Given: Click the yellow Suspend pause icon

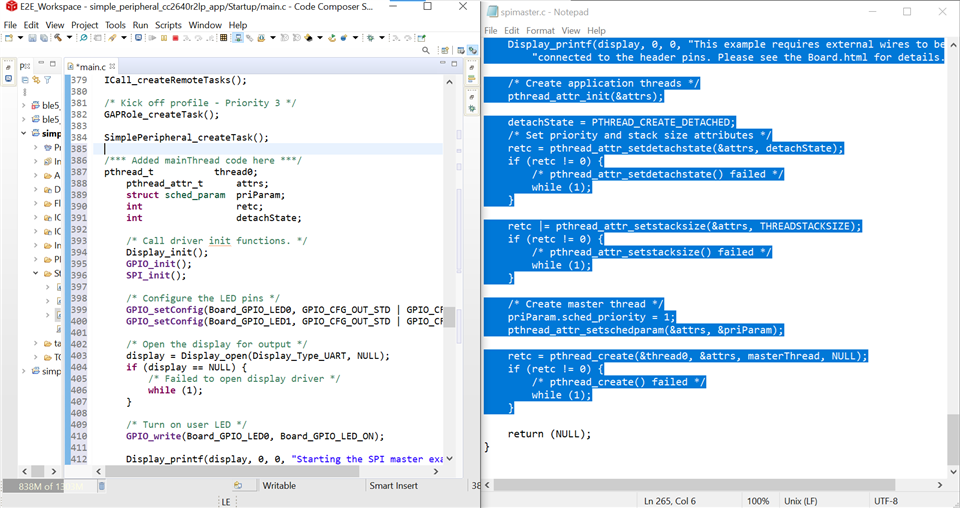Looking at the screenshot, I should pyautogui.click(x=164, y=38).
